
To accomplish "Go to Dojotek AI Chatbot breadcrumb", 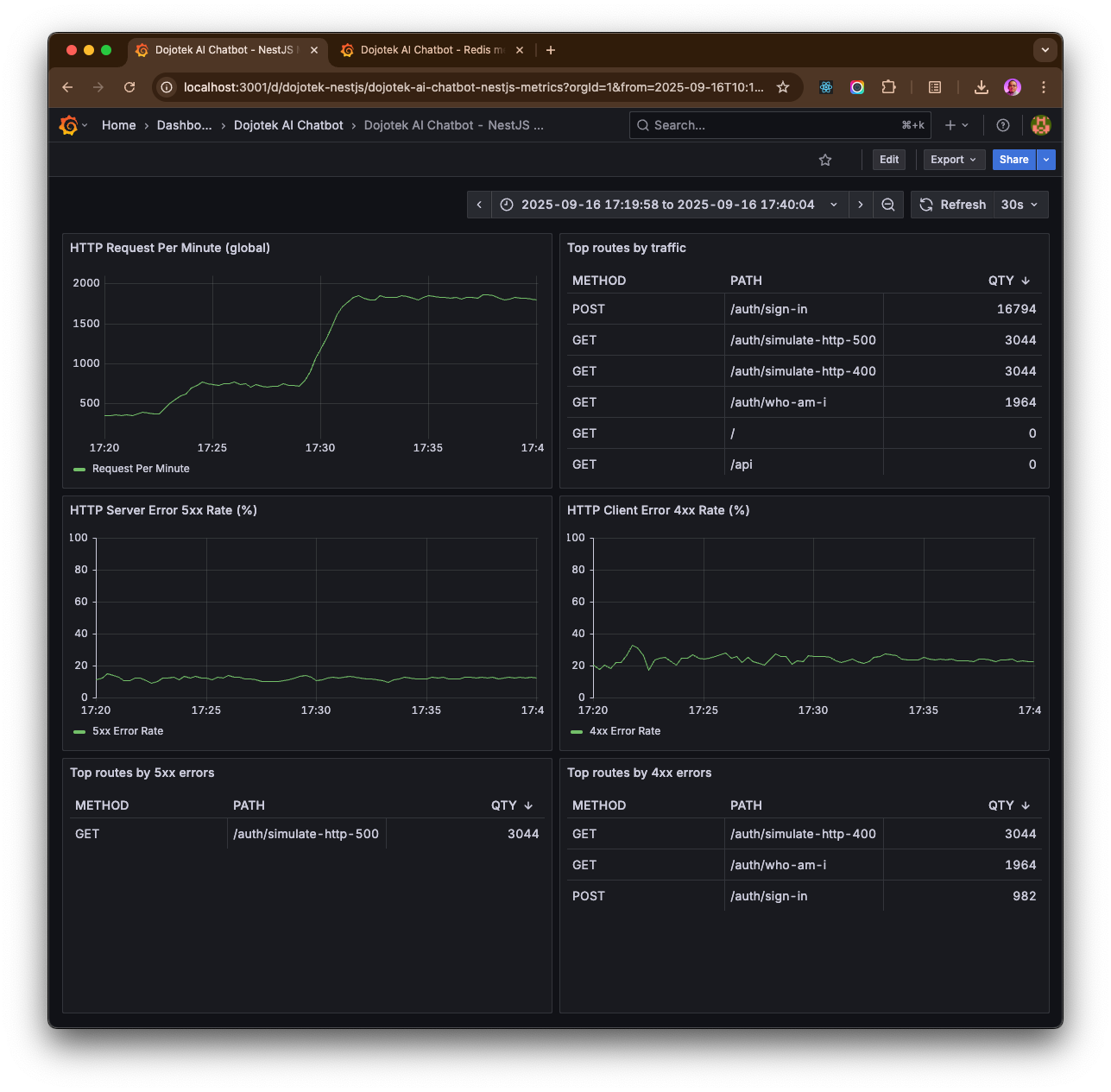I will (x=288, y=125).
